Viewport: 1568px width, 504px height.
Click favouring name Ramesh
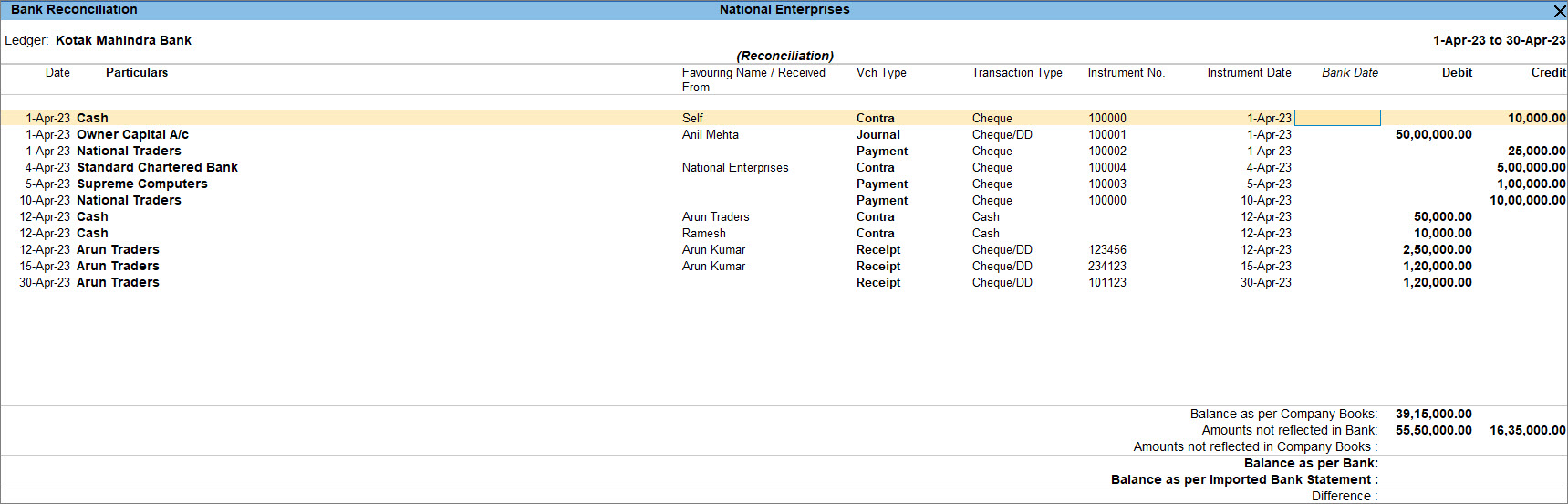click(x=703, y=233)
